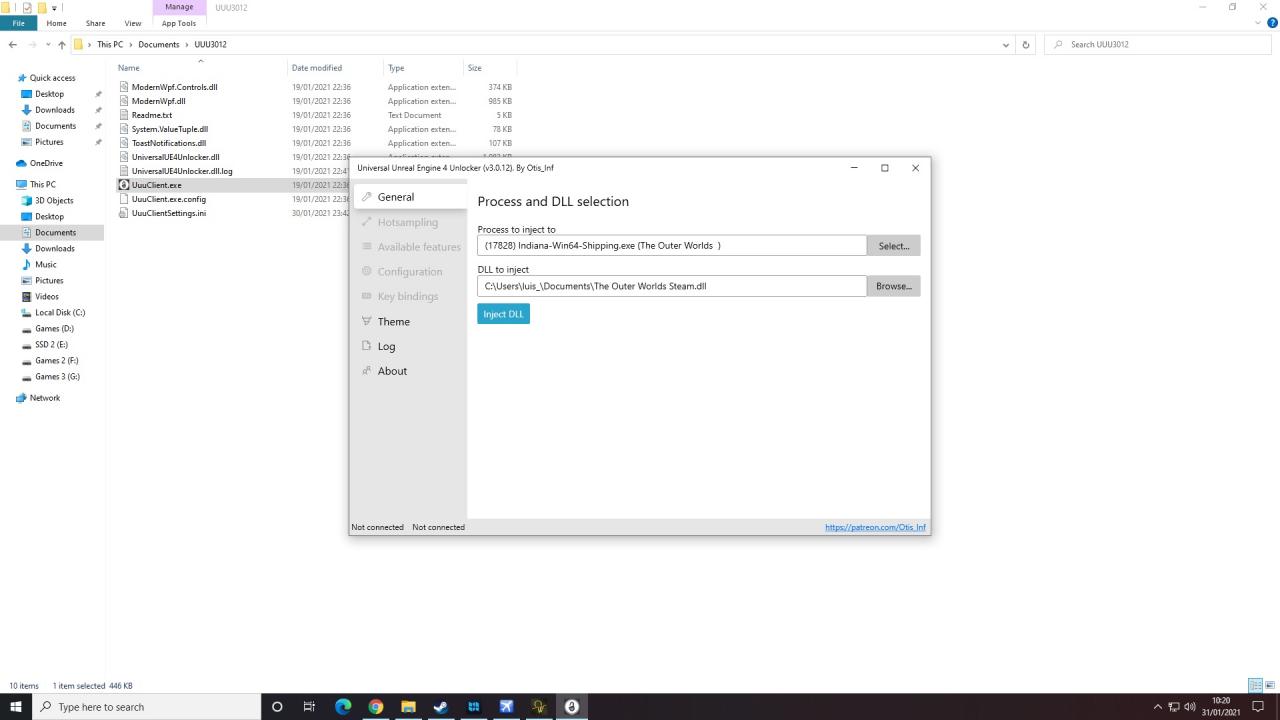The image size is (1280, 720).
Task: Click the Up directory arrow icon
Action: pos(62,45)
